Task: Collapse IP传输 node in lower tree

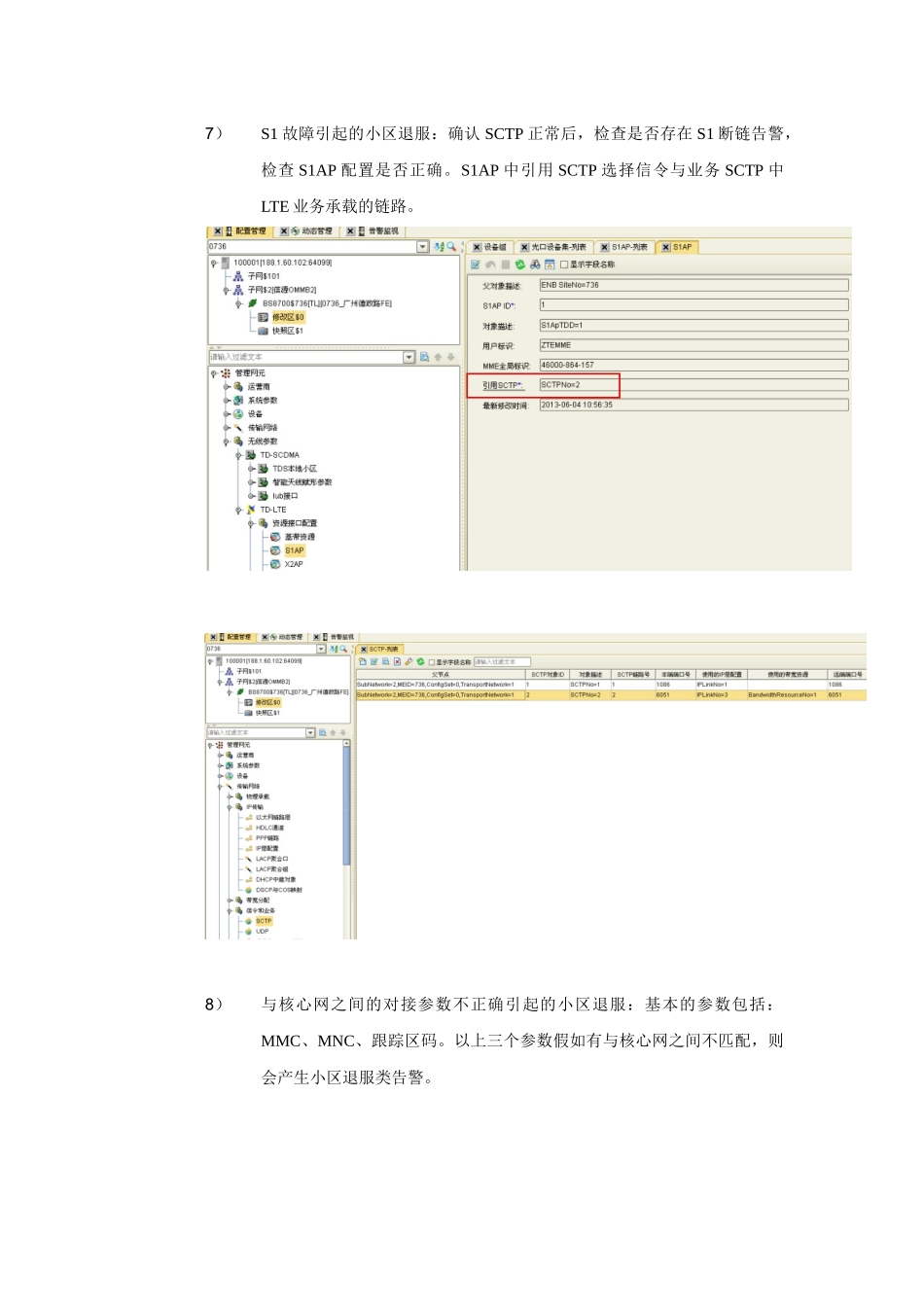Action: pyautogui.click(x=230, y=807)
